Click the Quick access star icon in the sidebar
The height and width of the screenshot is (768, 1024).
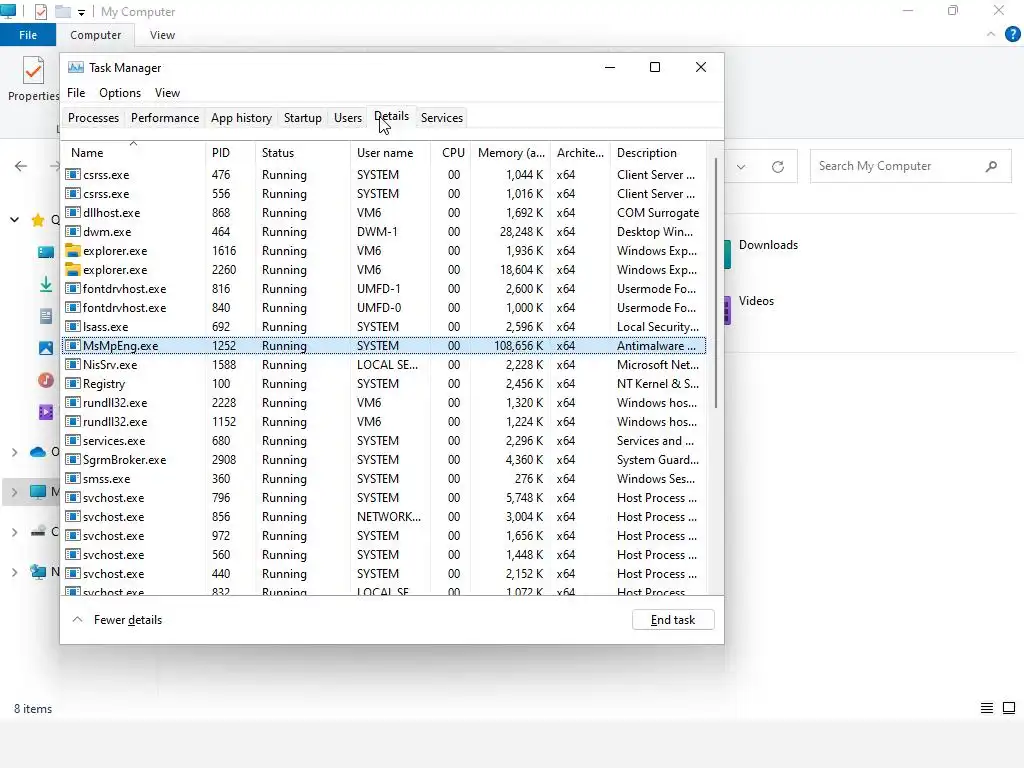point(38,219)
